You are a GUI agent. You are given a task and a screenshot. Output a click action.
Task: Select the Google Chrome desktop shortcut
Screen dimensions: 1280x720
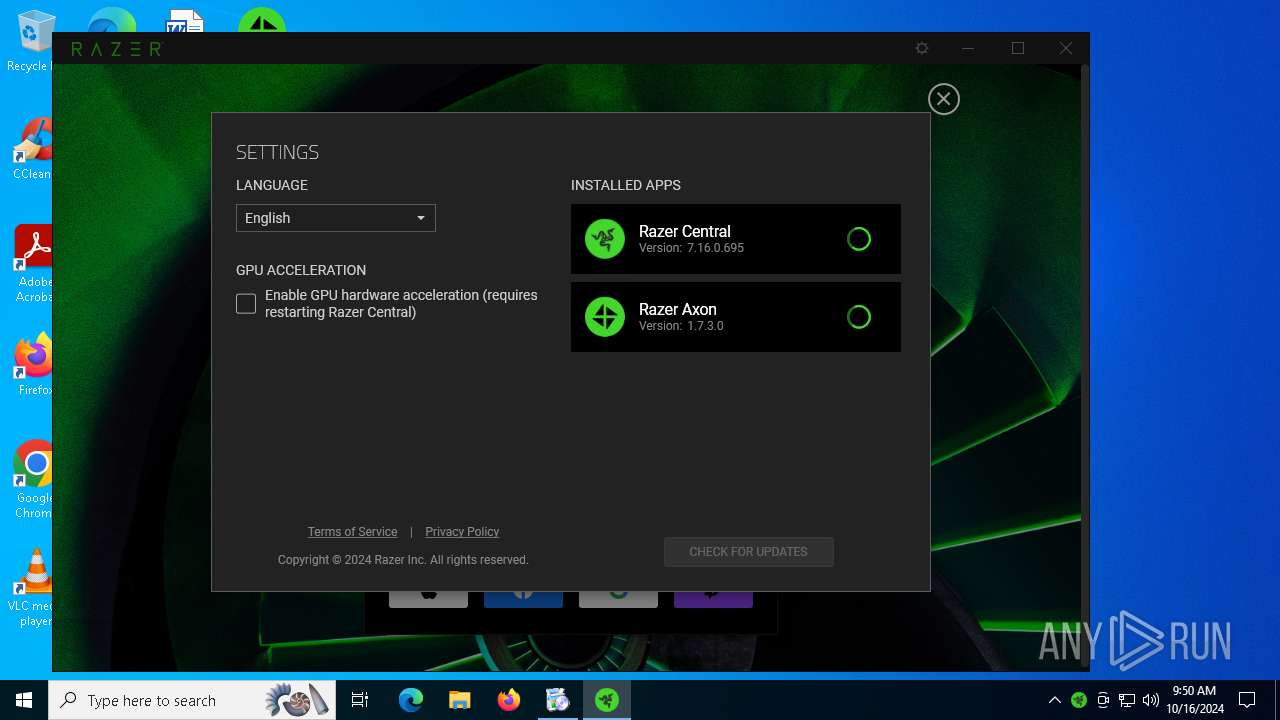click(33, 480)
